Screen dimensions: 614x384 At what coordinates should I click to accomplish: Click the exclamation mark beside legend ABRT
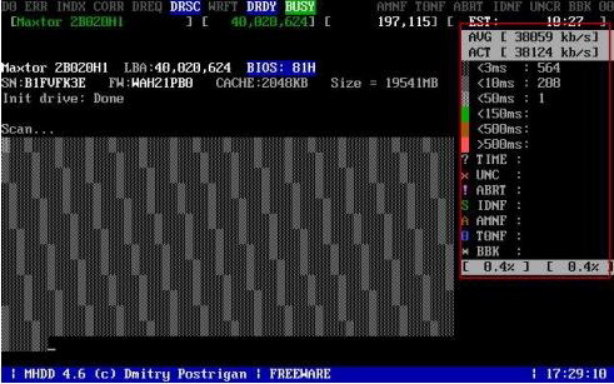click(x=465, y=190)
